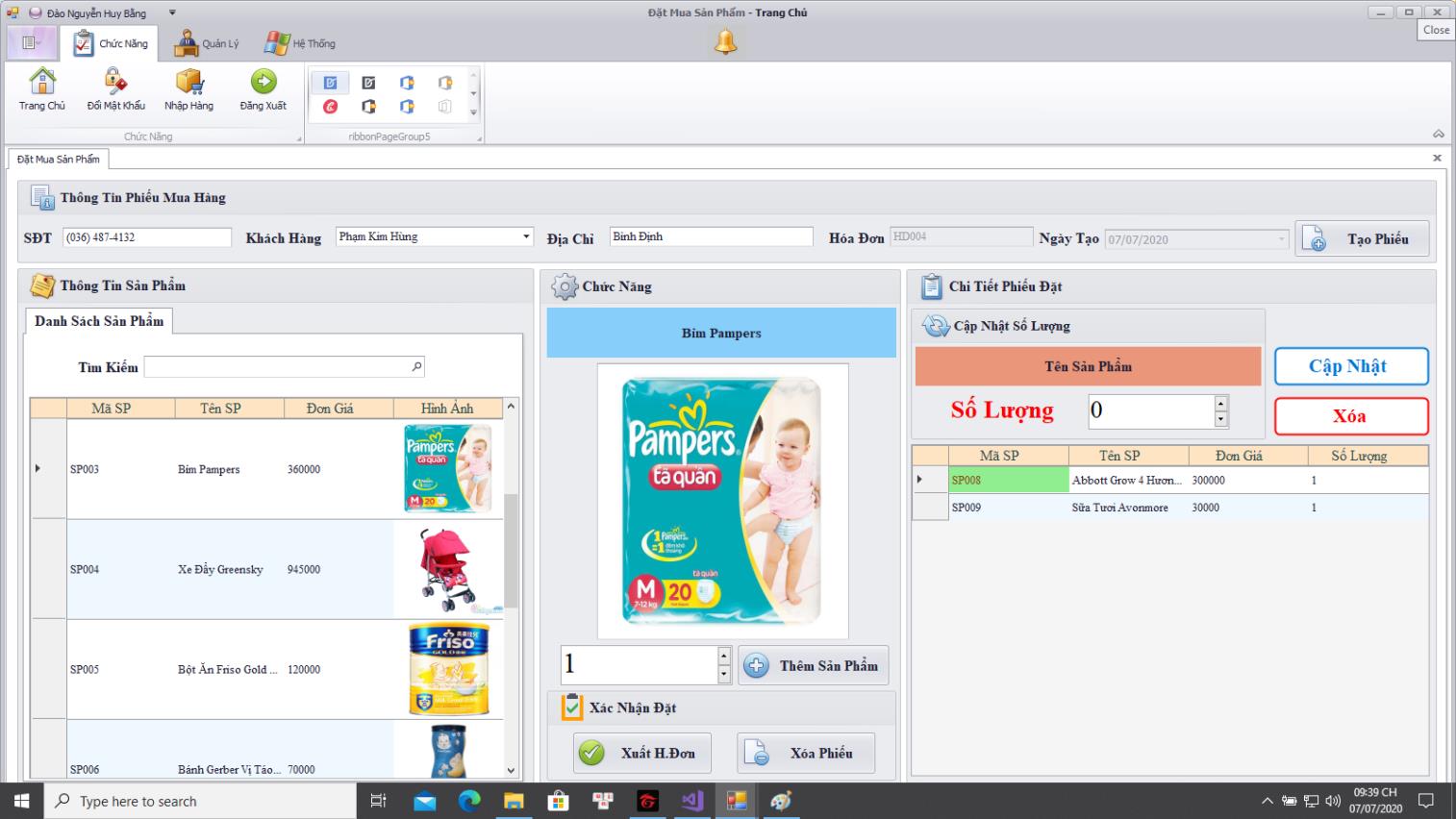The image size is (1456, 819).
Task: Open Task View on the taskbar
Action: (x=378, y=801)
